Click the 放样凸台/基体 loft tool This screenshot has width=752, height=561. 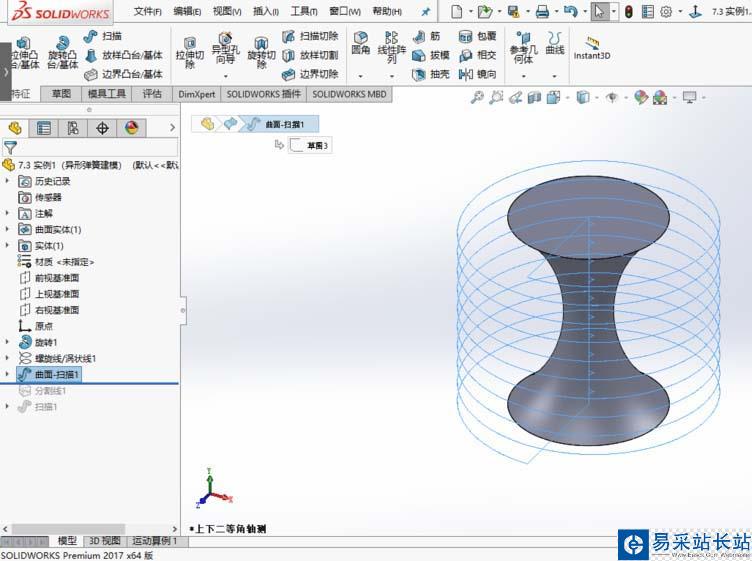point(124,55)
